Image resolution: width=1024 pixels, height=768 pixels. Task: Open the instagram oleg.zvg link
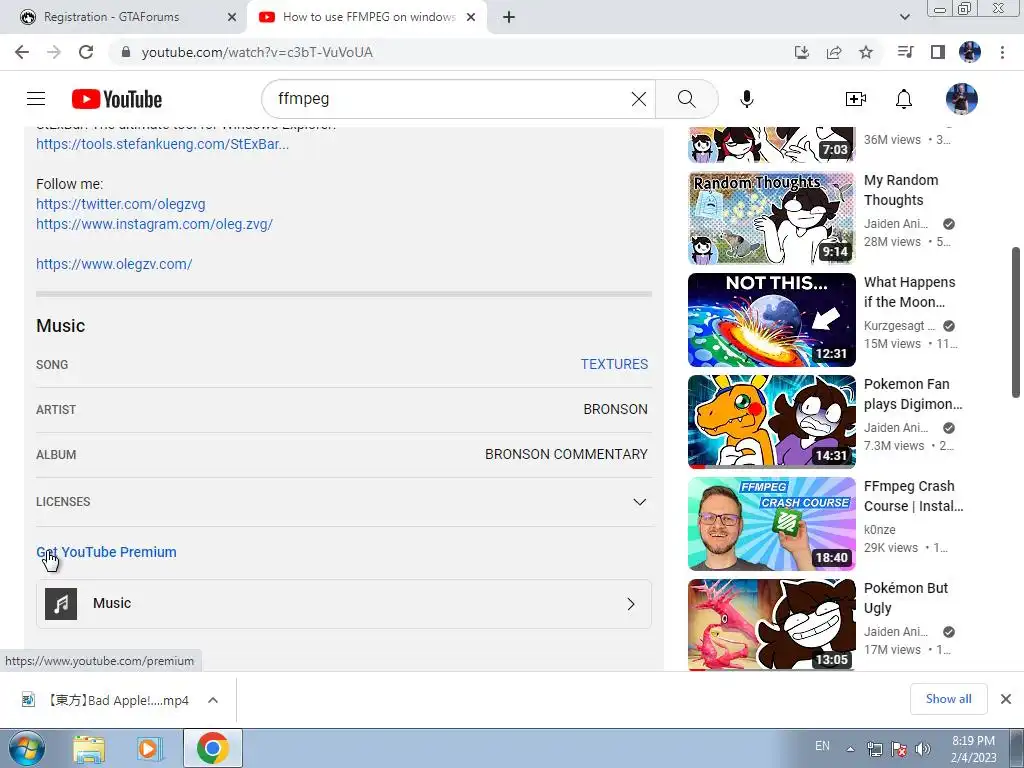(154, 224)
